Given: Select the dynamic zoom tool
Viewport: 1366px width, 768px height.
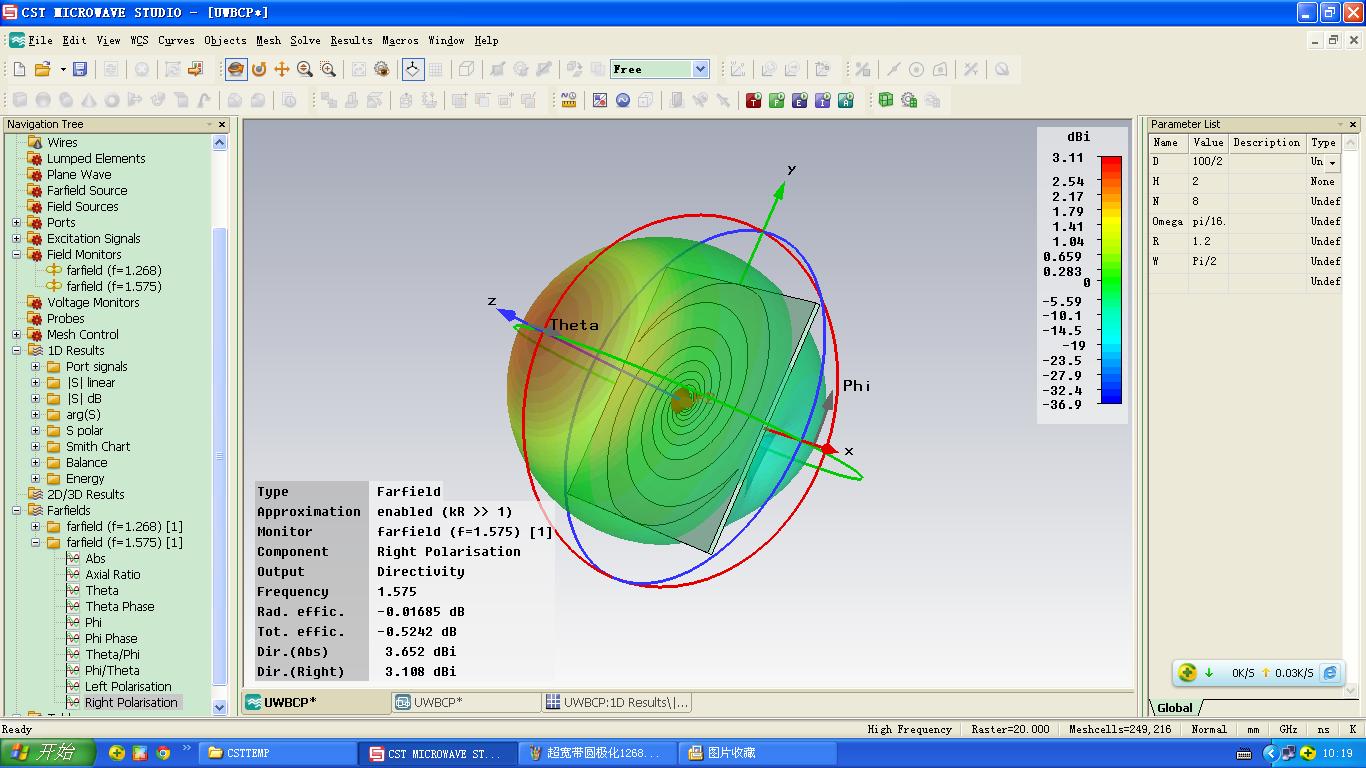Looking at the screenshot, I should [305, 69].
